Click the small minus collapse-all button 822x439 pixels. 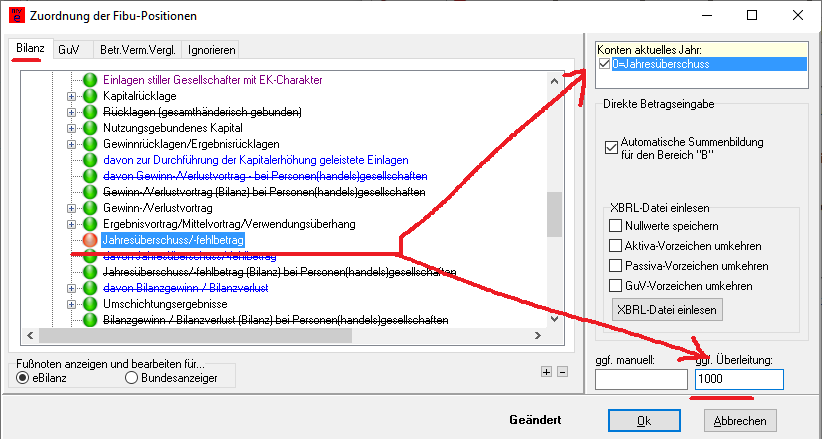pyautogui.click(x=561, y=371)
